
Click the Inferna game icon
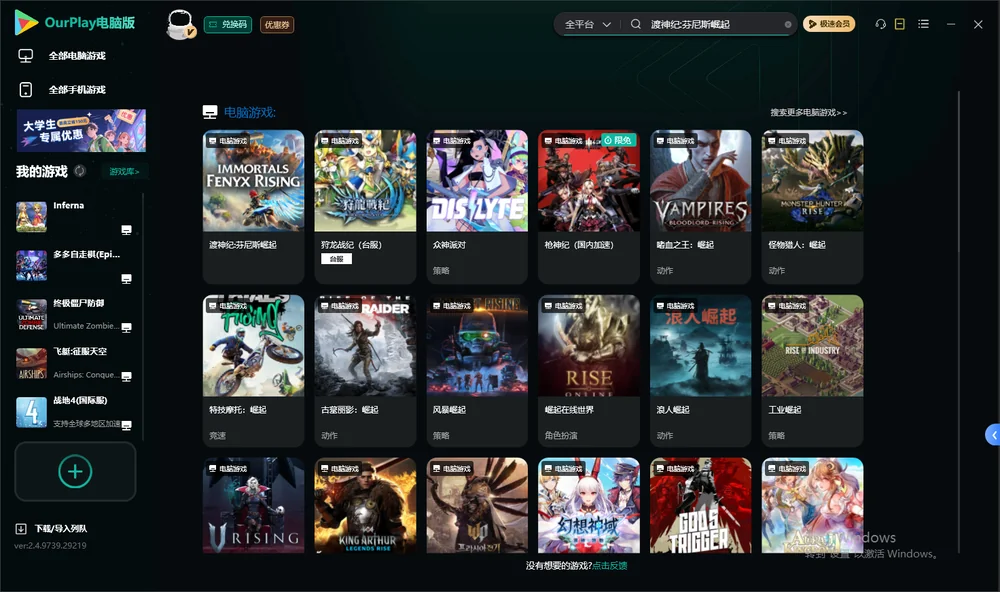[31, 217]
